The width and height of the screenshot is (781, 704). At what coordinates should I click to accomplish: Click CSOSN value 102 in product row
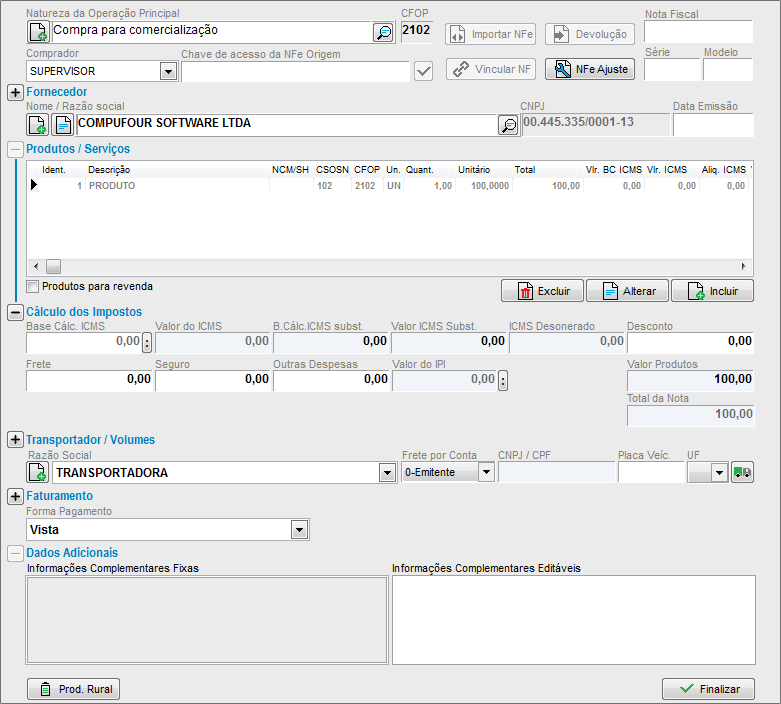(324, 186)
